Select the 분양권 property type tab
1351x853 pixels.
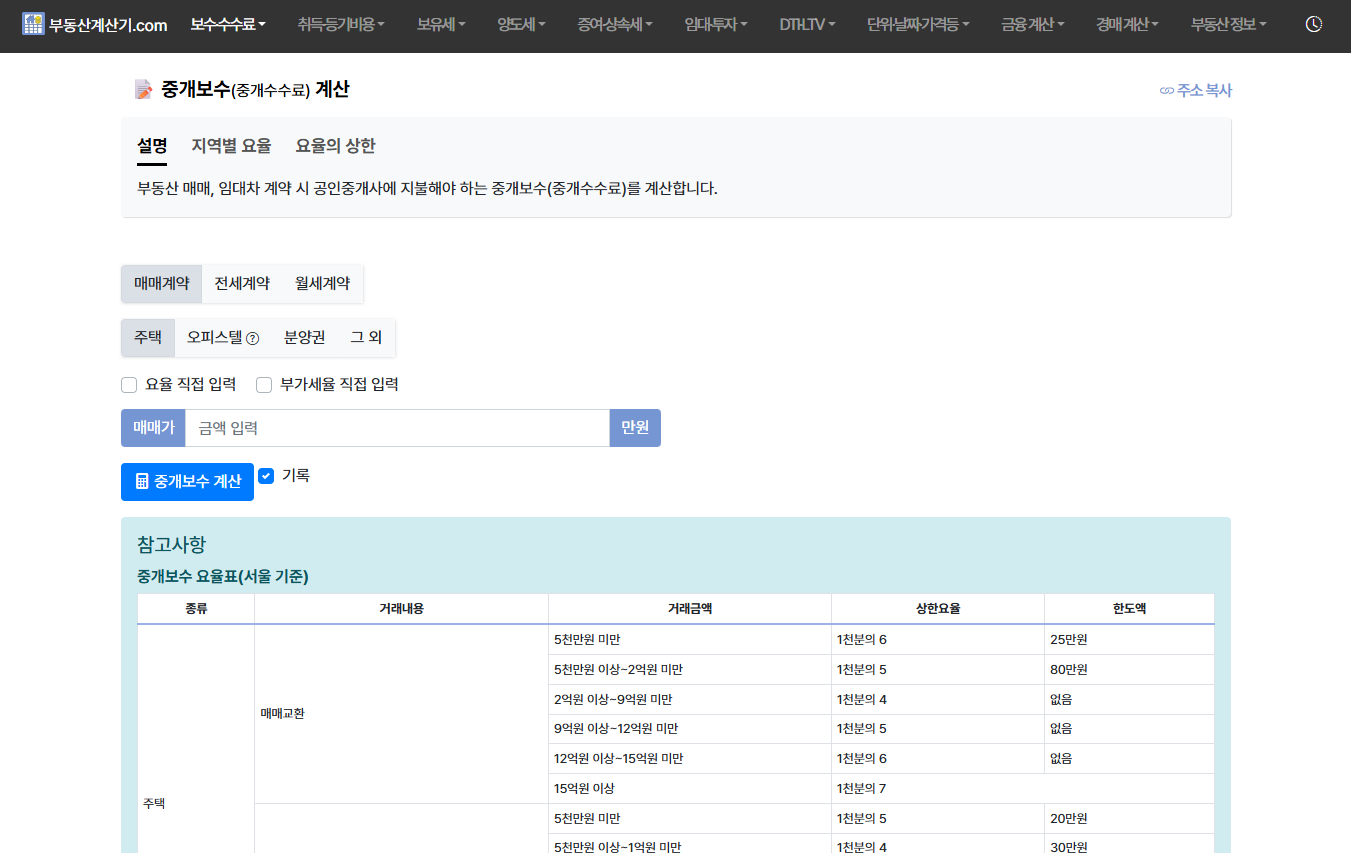pos(304,338)
